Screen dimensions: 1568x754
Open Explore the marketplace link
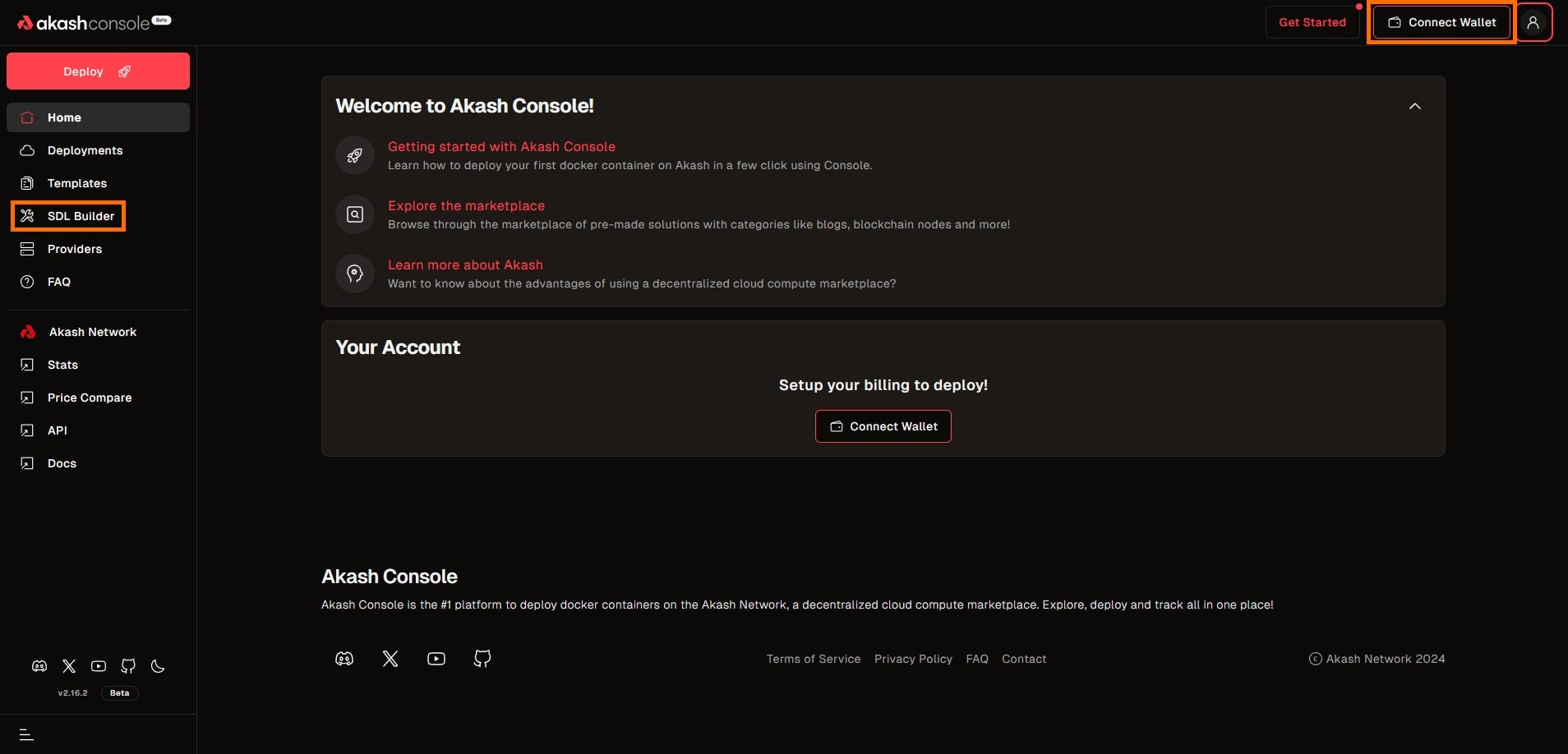click(x=466, y=205)
